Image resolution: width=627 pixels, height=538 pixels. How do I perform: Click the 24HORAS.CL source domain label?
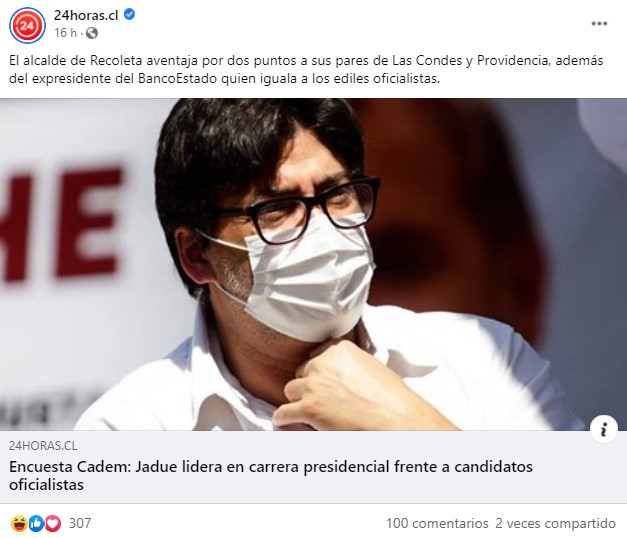tap(43, 446)
